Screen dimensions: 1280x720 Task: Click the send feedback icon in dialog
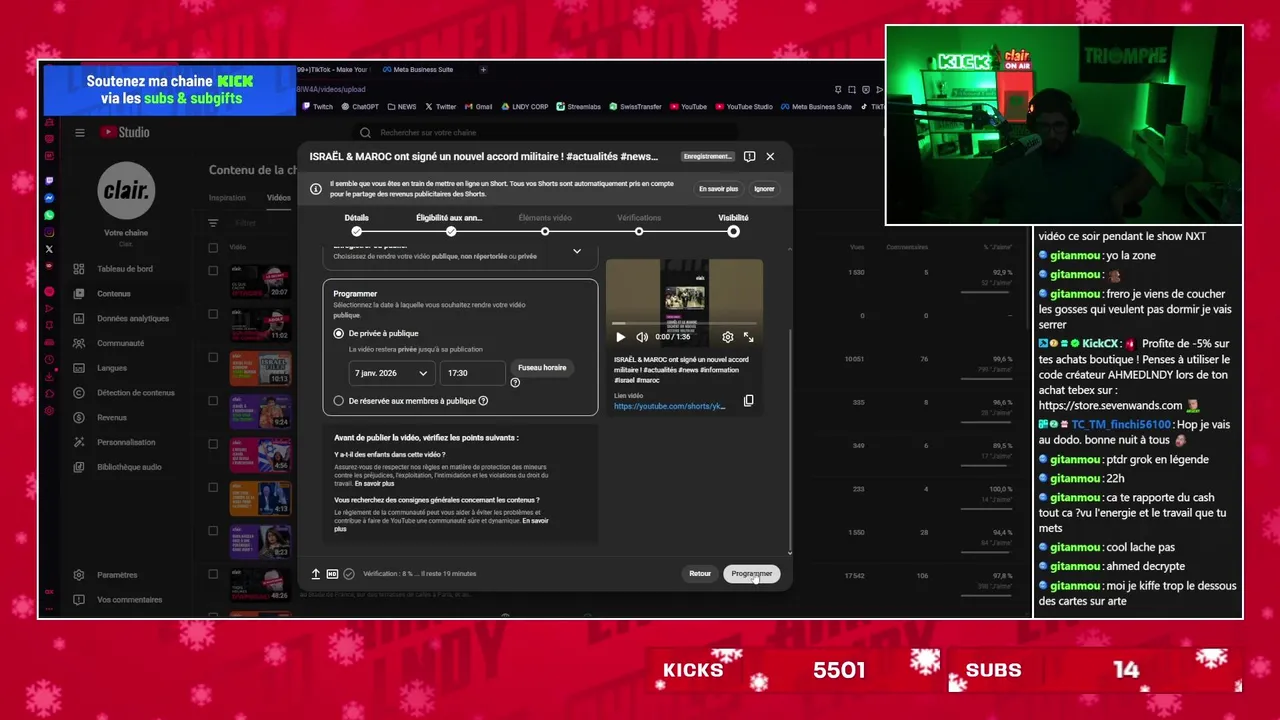coord(750,157)
